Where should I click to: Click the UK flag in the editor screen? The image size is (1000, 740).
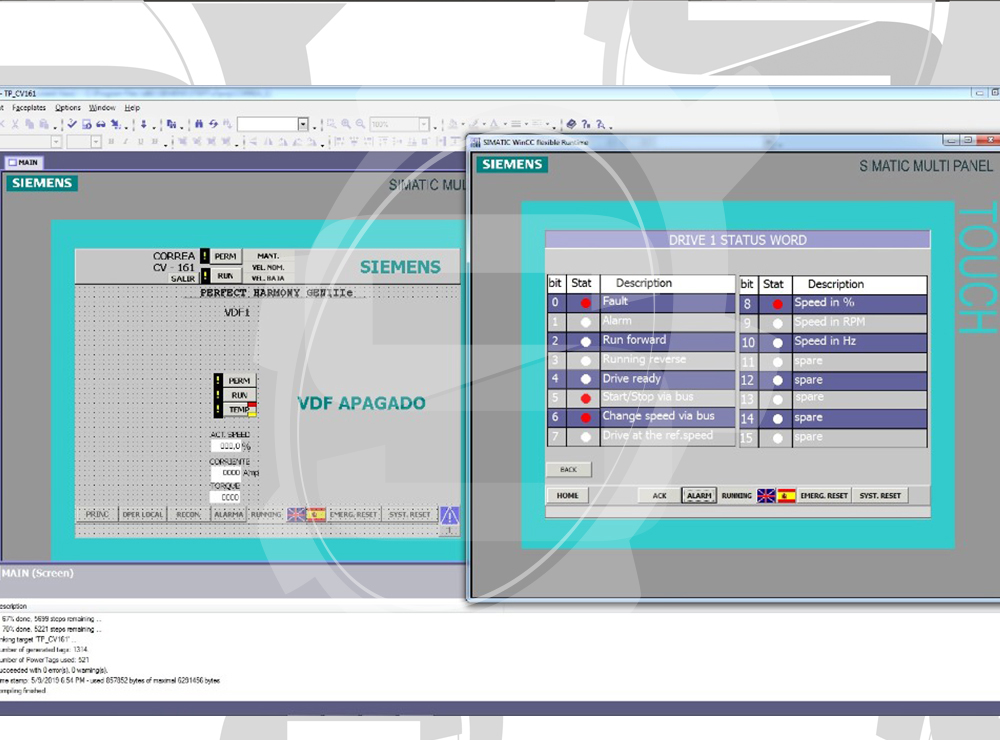tap(296, 514)
